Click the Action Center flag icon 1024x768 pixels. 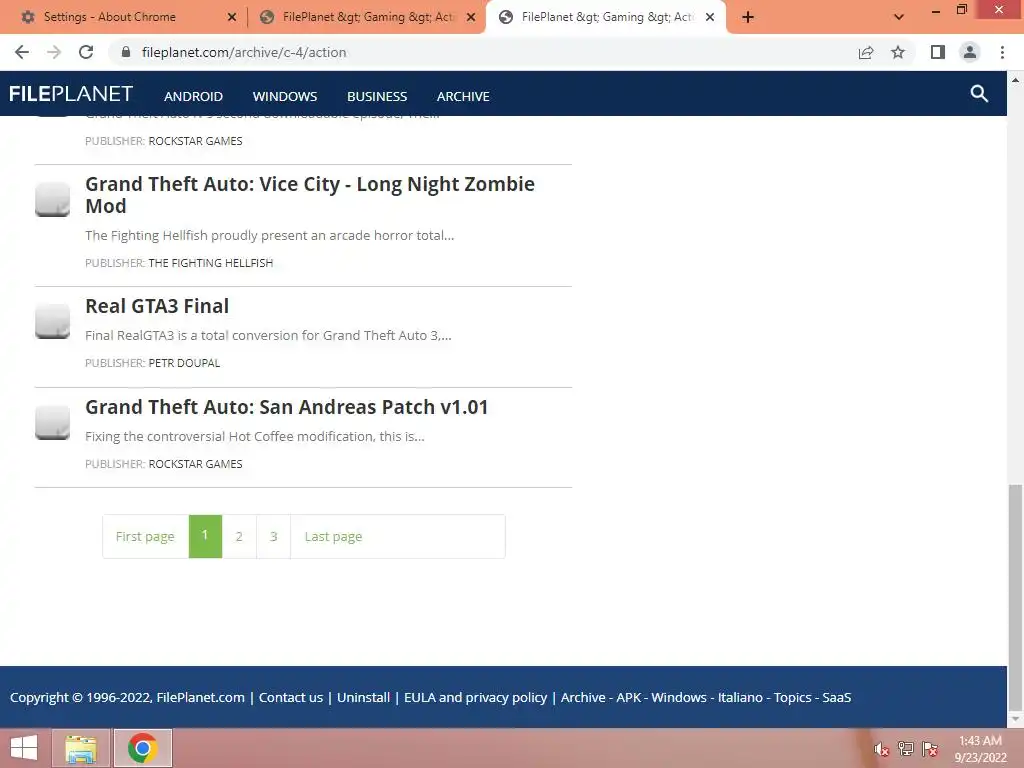click(930, 749)
